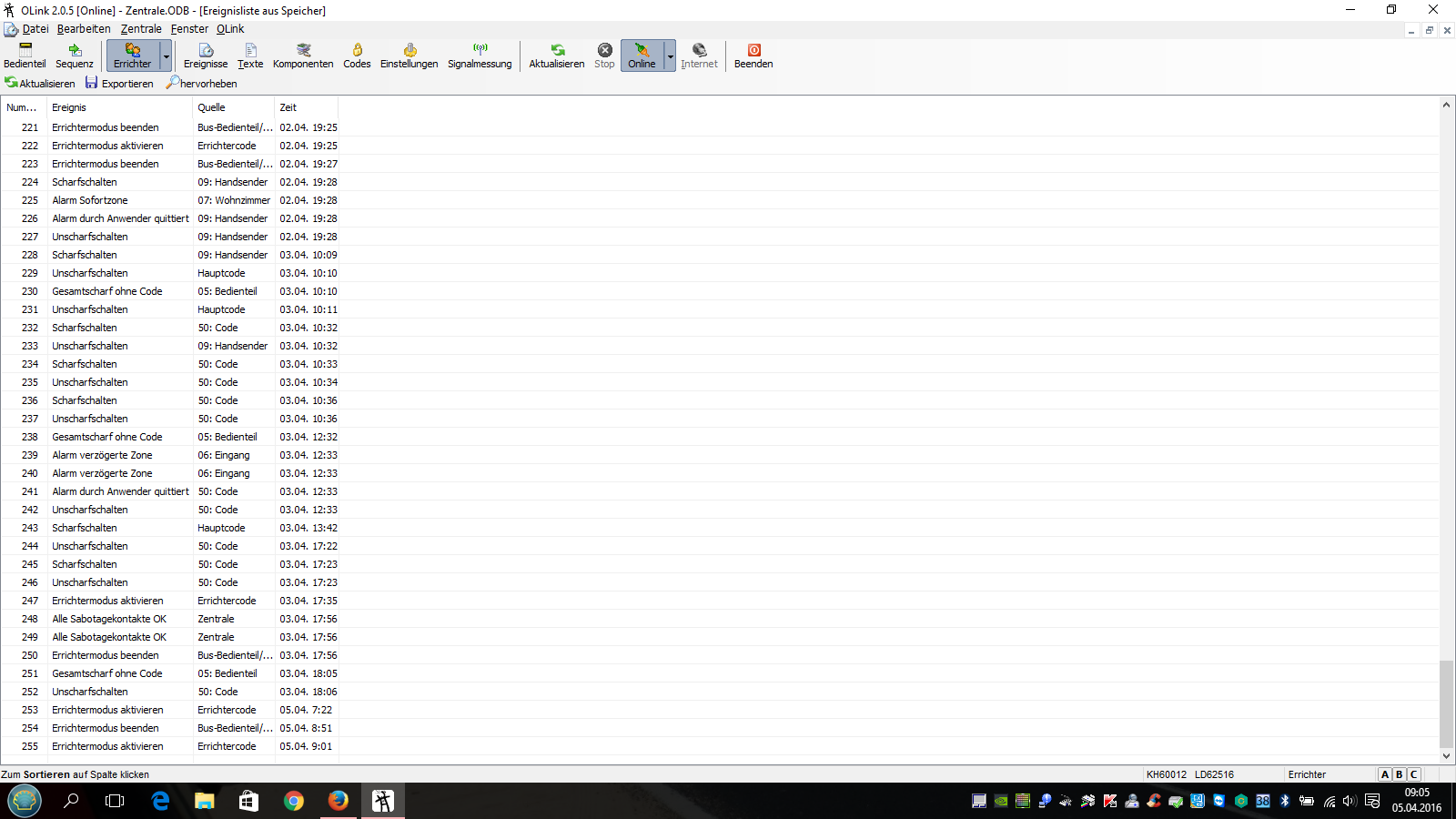Click the hervorheben button
1456x819 pixels.
tap(202, 84)
